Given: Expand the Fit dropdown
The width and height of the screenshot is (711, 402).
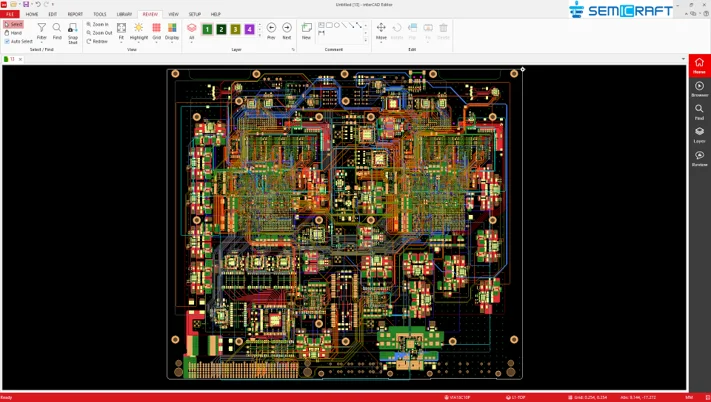Looking at the screenshot, I should [121, 42].
